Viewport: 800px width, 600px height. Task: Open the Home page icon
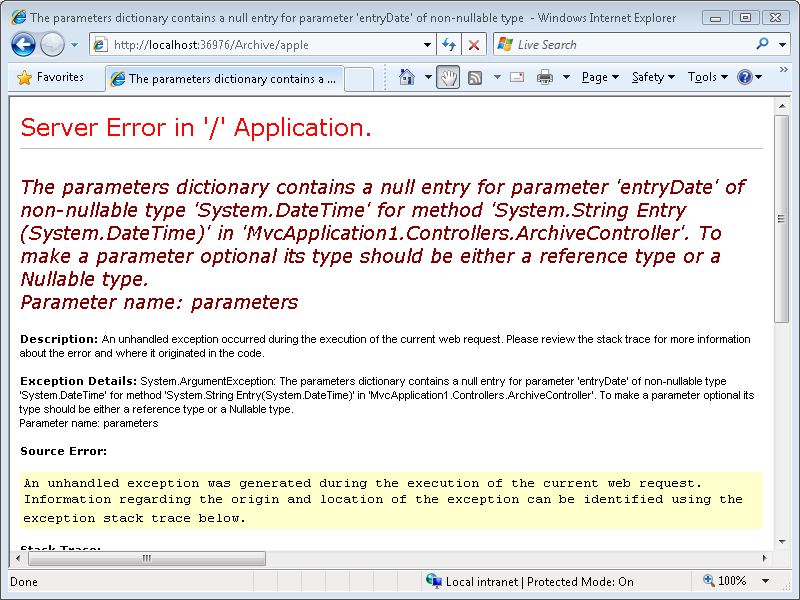(407, 77)
